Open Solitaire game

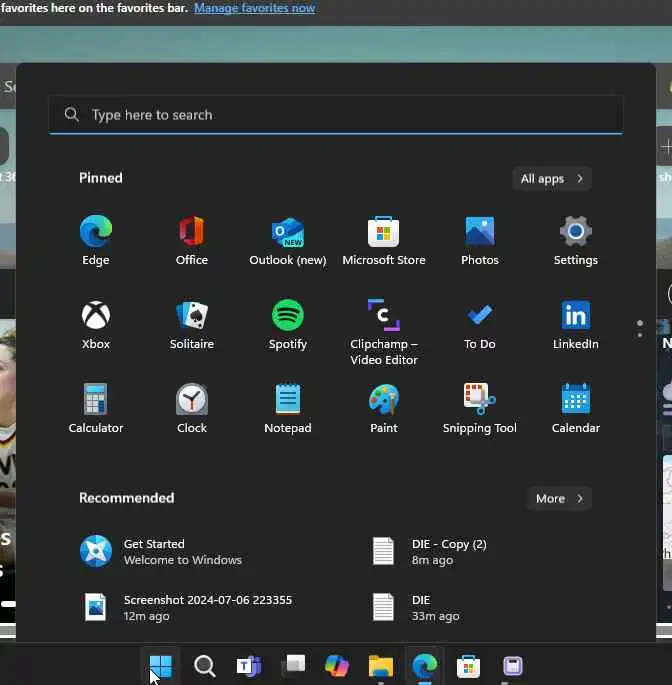192,324
